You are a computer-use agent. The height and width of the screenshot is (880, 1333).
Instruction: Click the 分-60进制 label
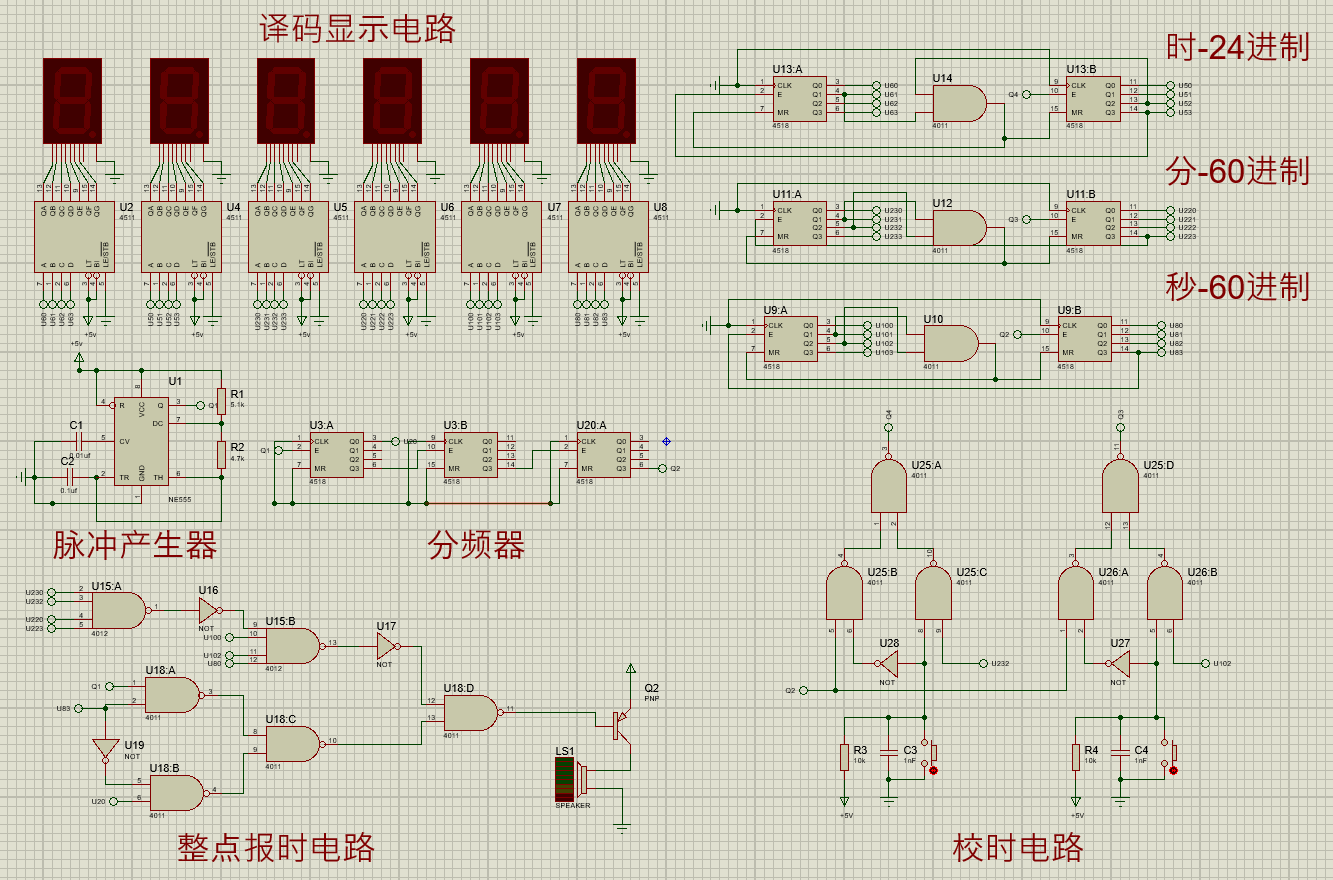pos(1237,171)
